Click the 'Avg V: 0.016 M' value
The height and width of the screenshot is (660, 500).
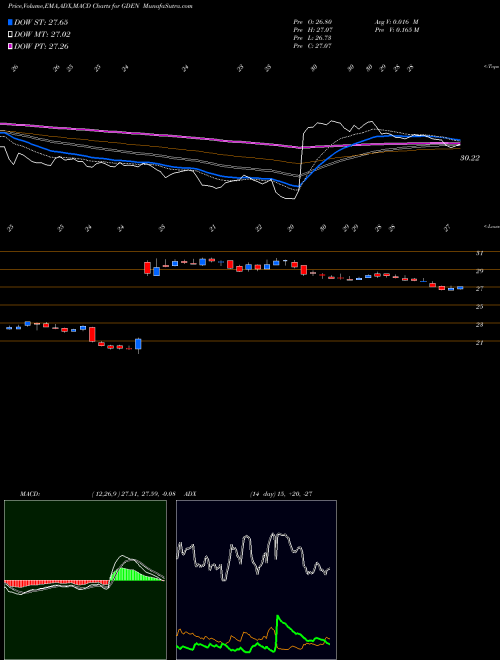(396, 21)
